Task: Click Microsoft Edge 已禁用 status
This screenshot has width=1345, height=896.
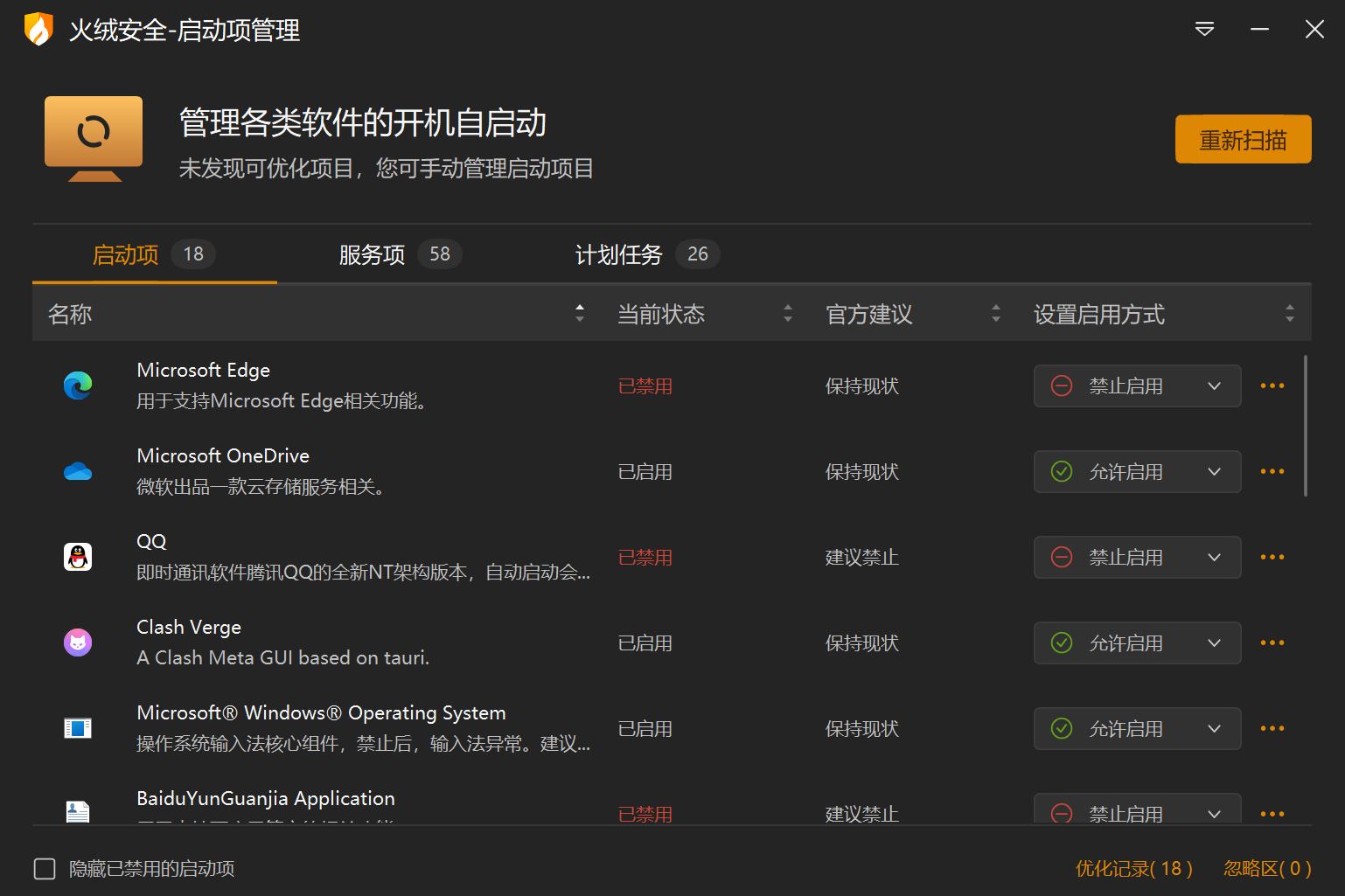Action: point(645,385)
